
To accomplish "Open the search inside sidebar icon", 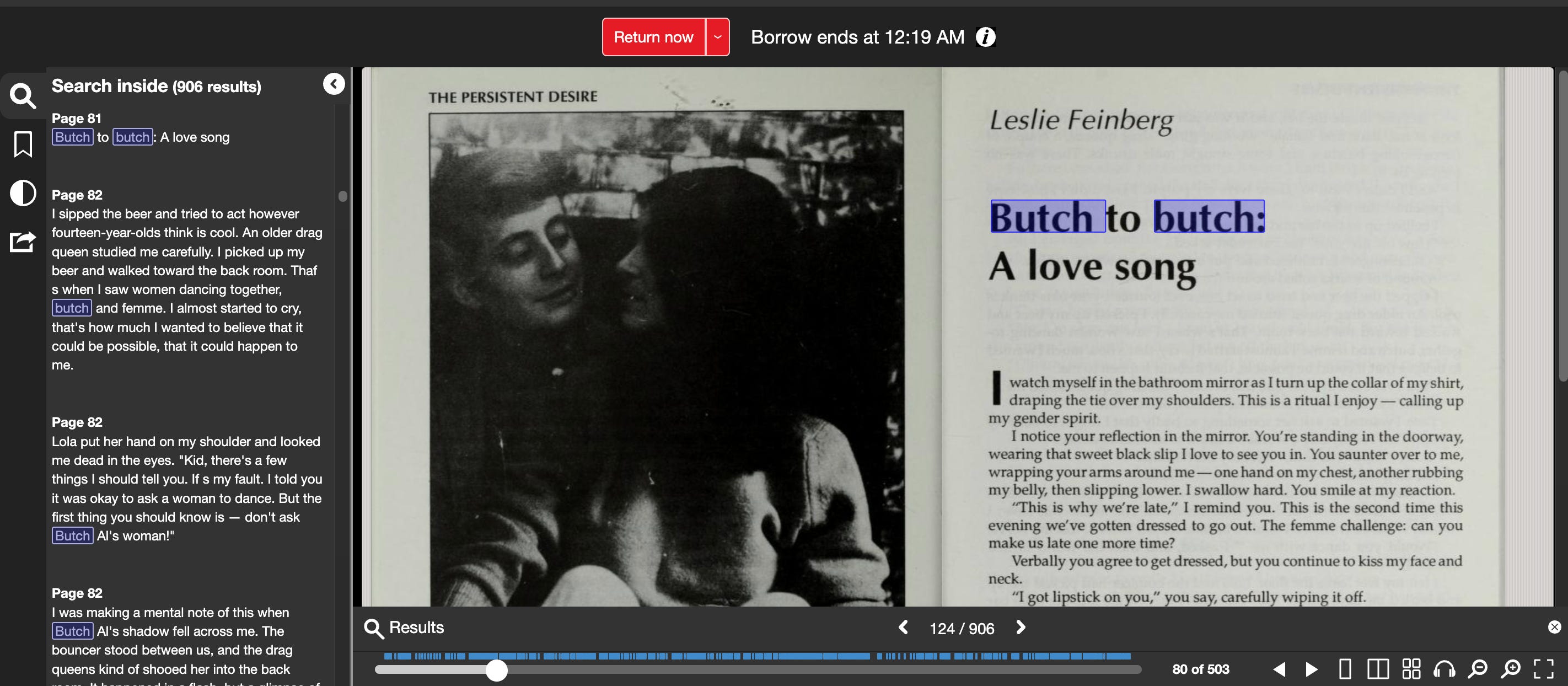I will tap(23, 95).
